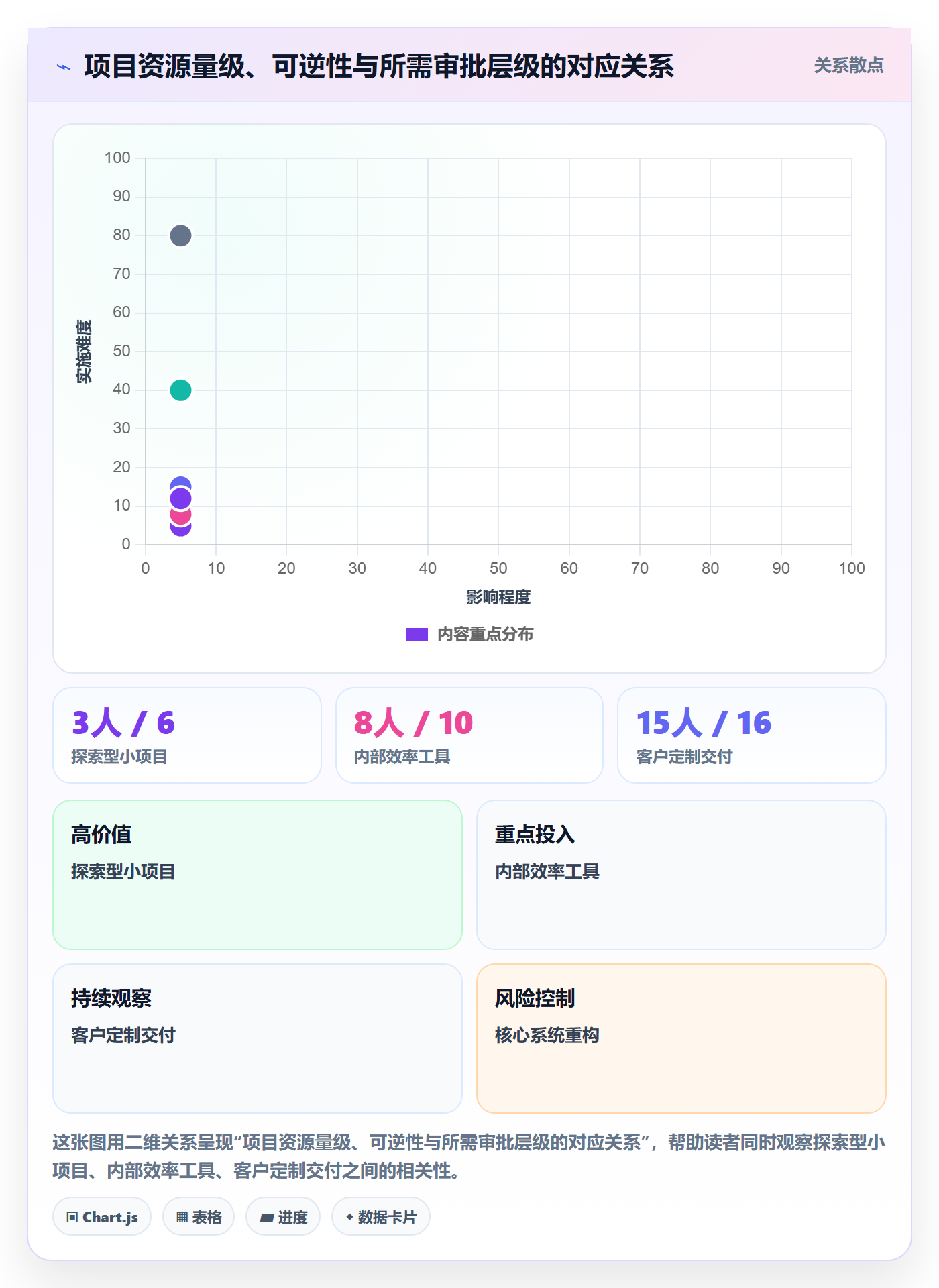This screenshot has height=1288, width=939.
Task: Click the Chart.js tag chip
Action: [102, 1216]
